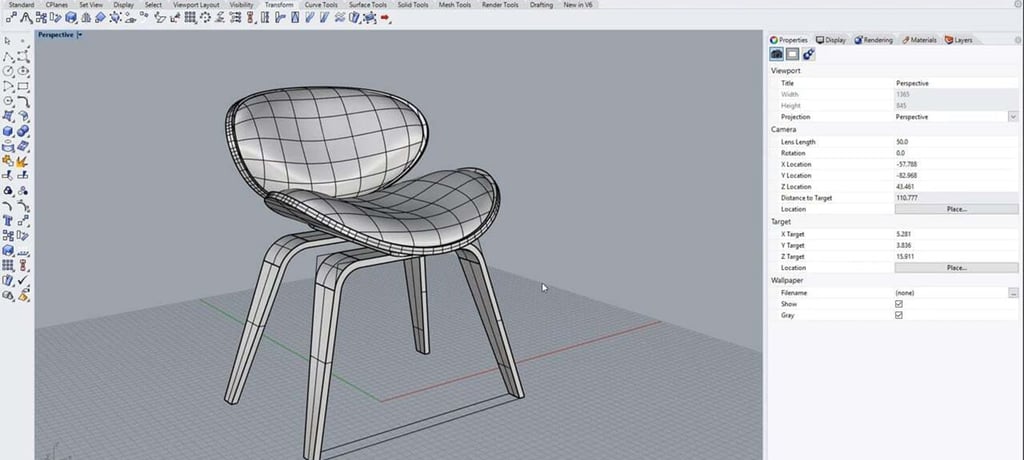Pick the selection pointer tool in sidebar
The image size is (1024, 460).
click(8, 41)
